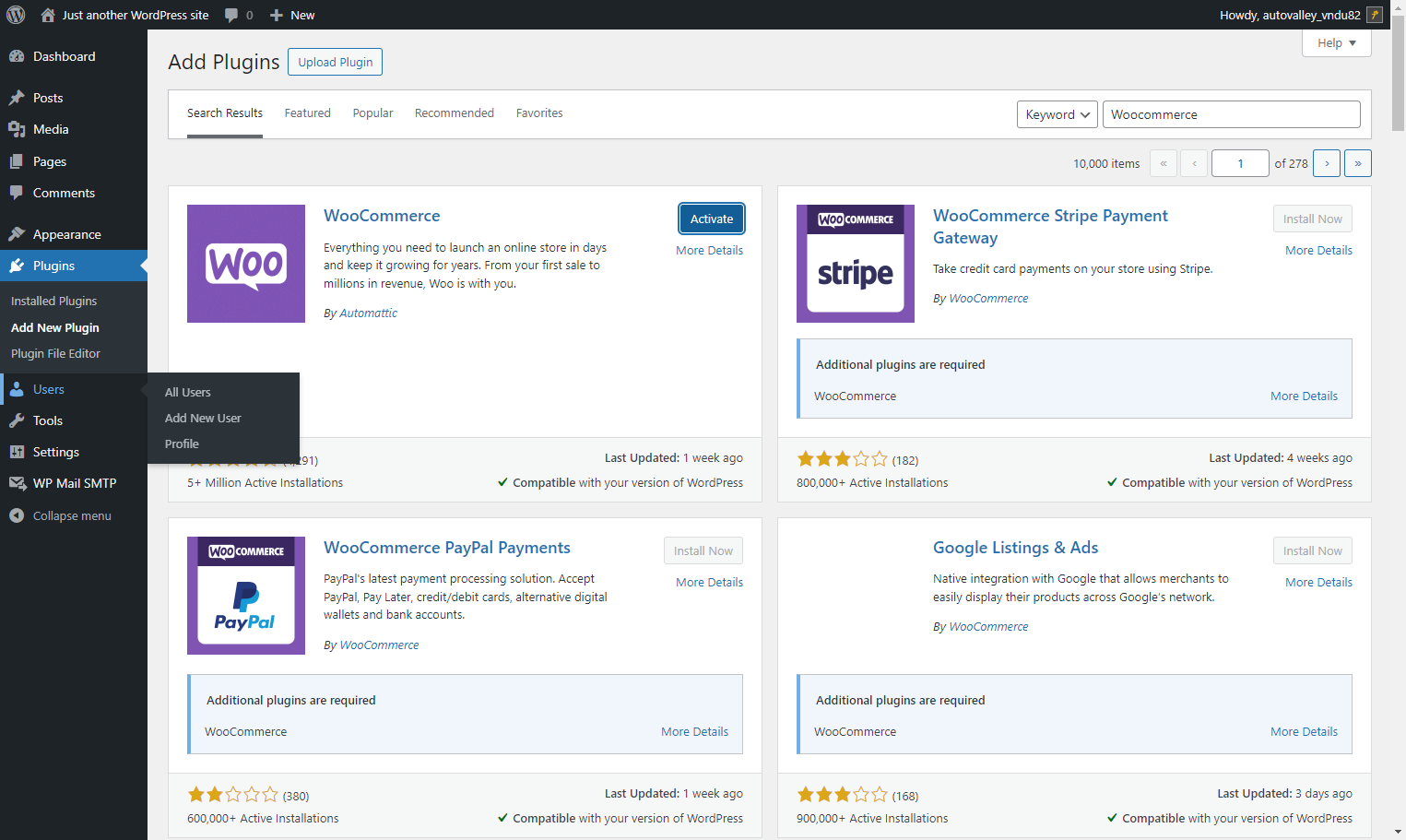The height and width of the screenshot is (840, 1406).
Task: Install WooCommerce PayPal Payments plugin
Action: click(703, 550)
